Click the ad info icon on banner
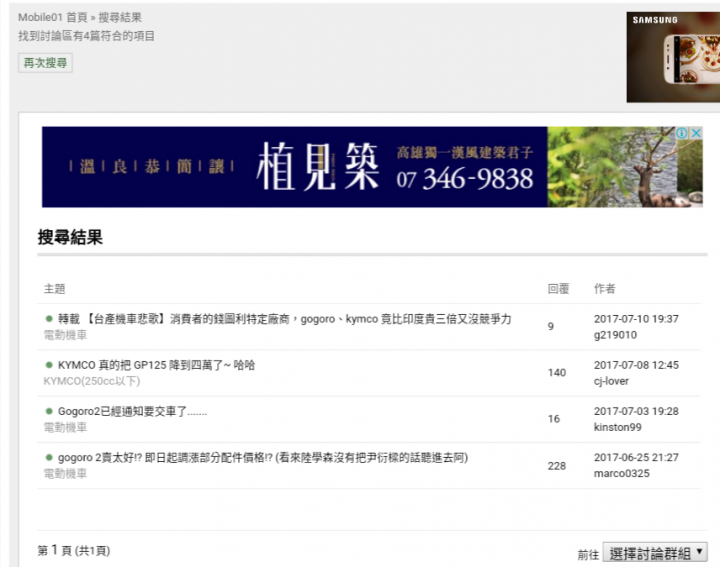The height and width of the screenshot is (567, 720). coord(681,133)
